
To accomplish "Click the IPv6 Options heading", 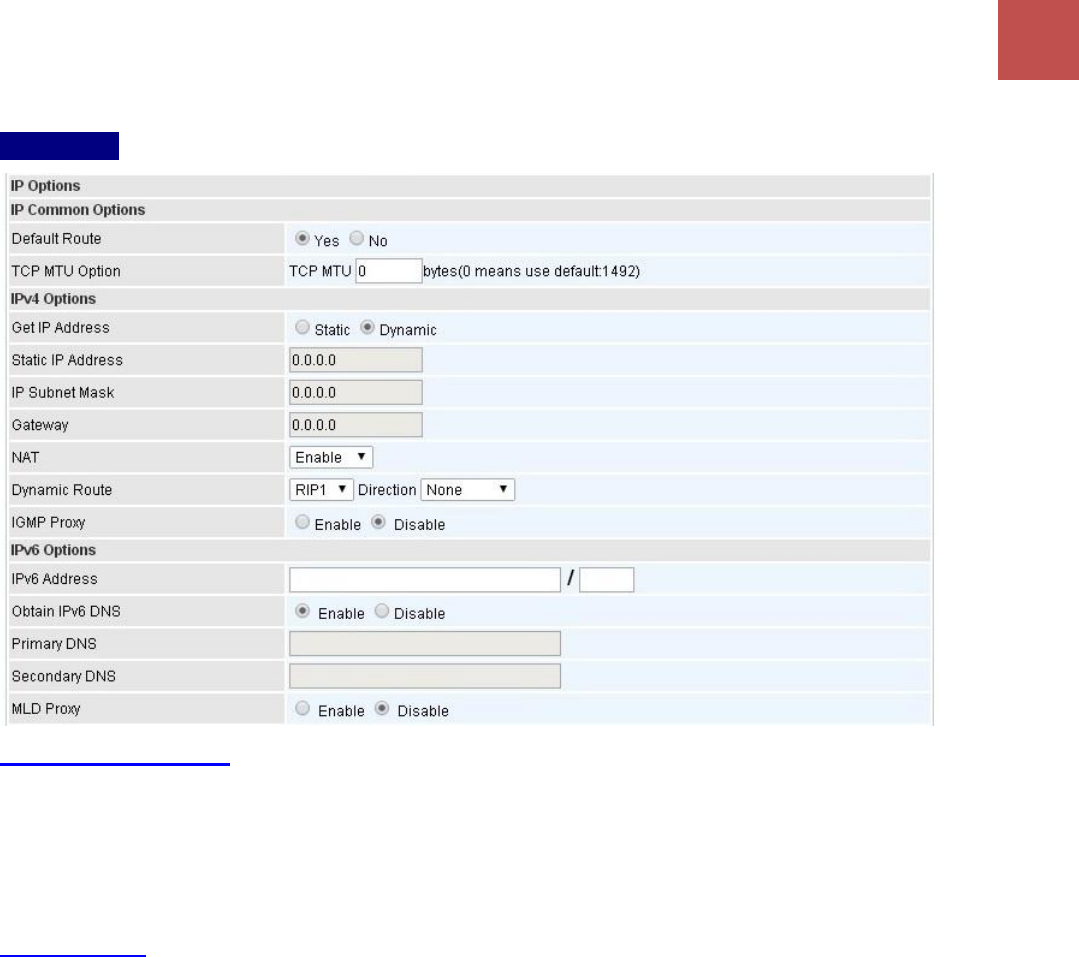I will point(53,550).
